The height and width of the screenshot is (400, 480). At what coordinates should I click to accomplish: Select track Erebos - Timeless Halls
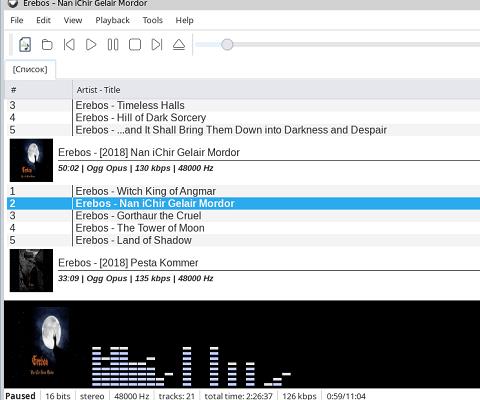[x=243, y=105]
